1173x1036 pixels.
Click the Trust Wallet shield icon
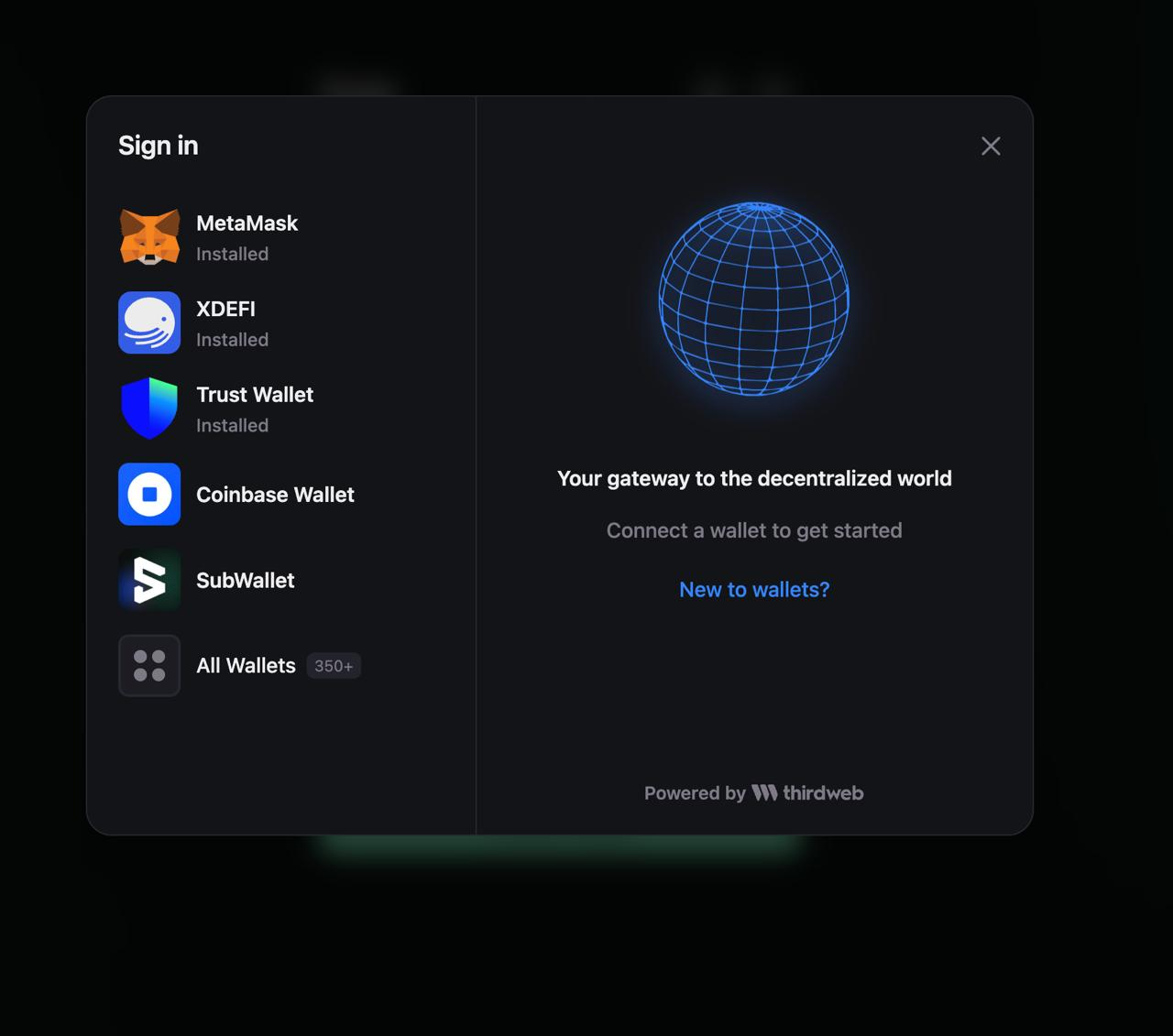pyautogui.click(x=149, y=409)
